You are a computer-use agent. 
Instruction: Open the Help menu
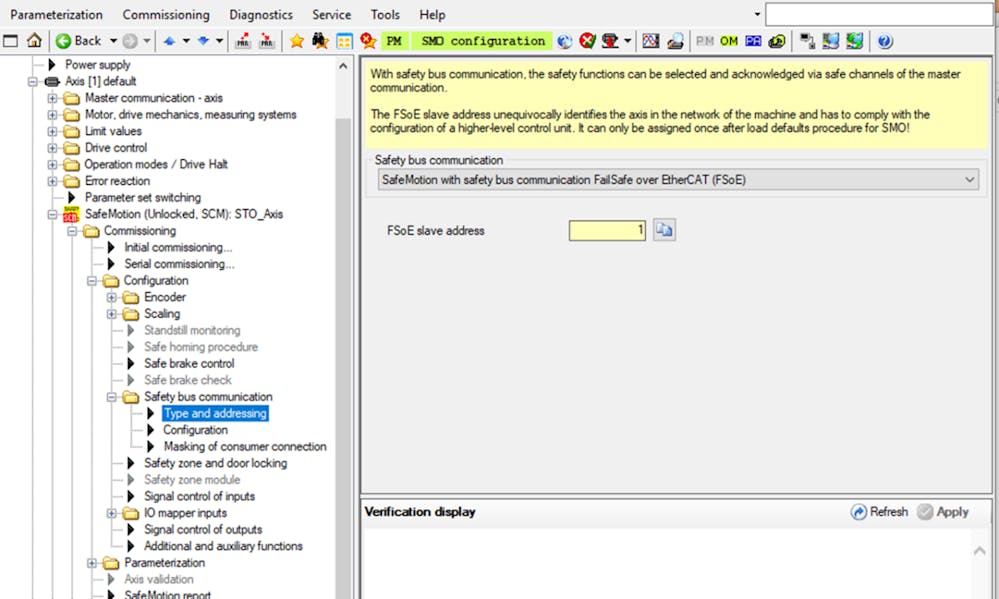(432, 14)
